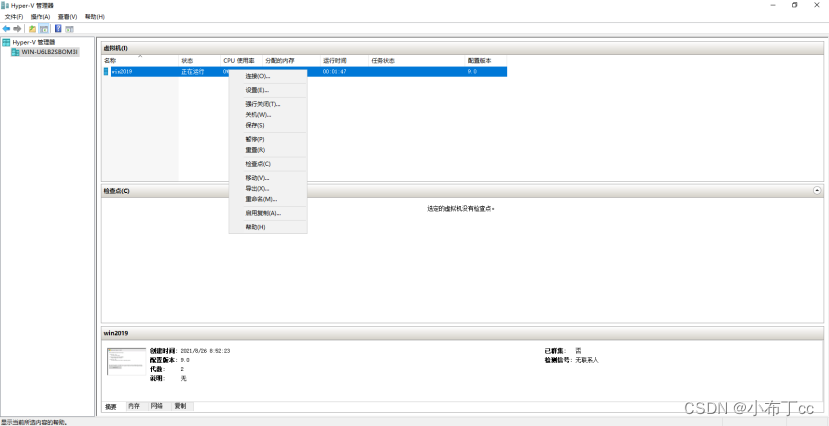Open the 查看(V) menu
Image resolution: width=829 pixels, height=426 pixels.
67,17
